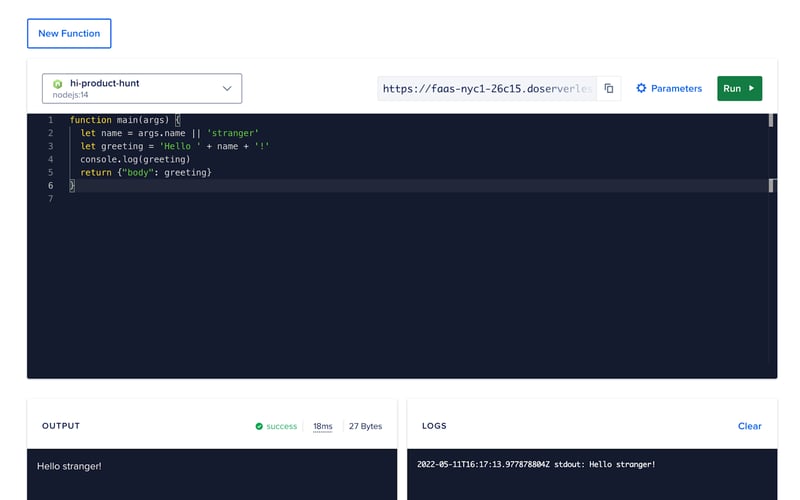Image resolution: width=800 pixels, height=500 pixels.
Task: Select the function URL field
Action: point(487,88)
